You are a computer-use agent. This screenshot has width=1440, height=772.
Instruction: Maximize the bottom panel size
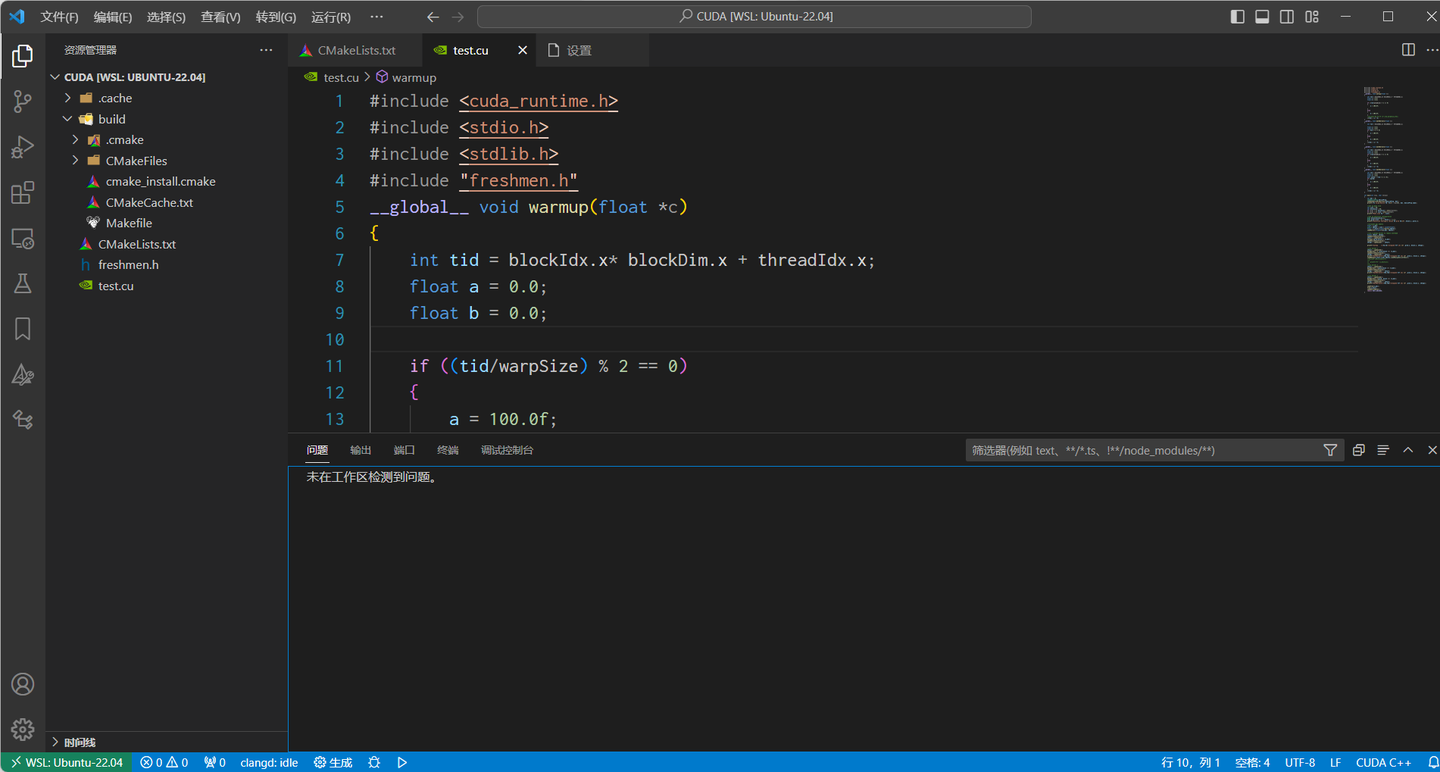1408,450
